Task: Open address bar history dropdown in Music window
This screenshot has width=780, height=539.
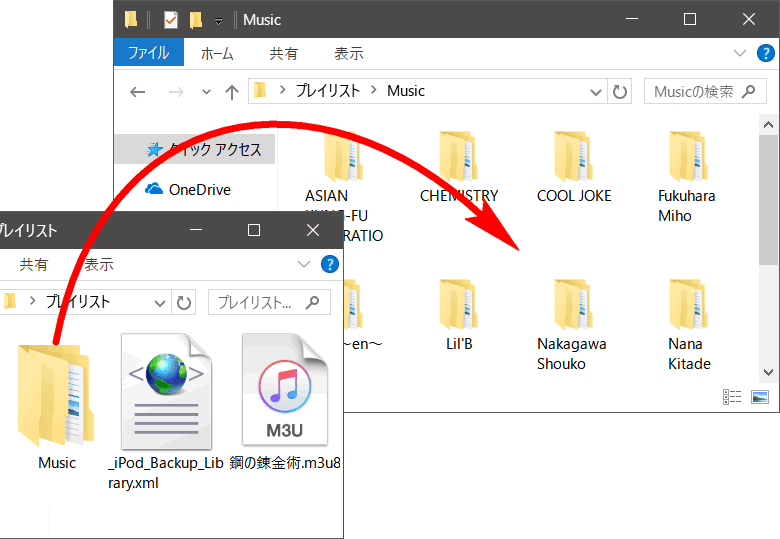Action: click(x=595, y=92)
